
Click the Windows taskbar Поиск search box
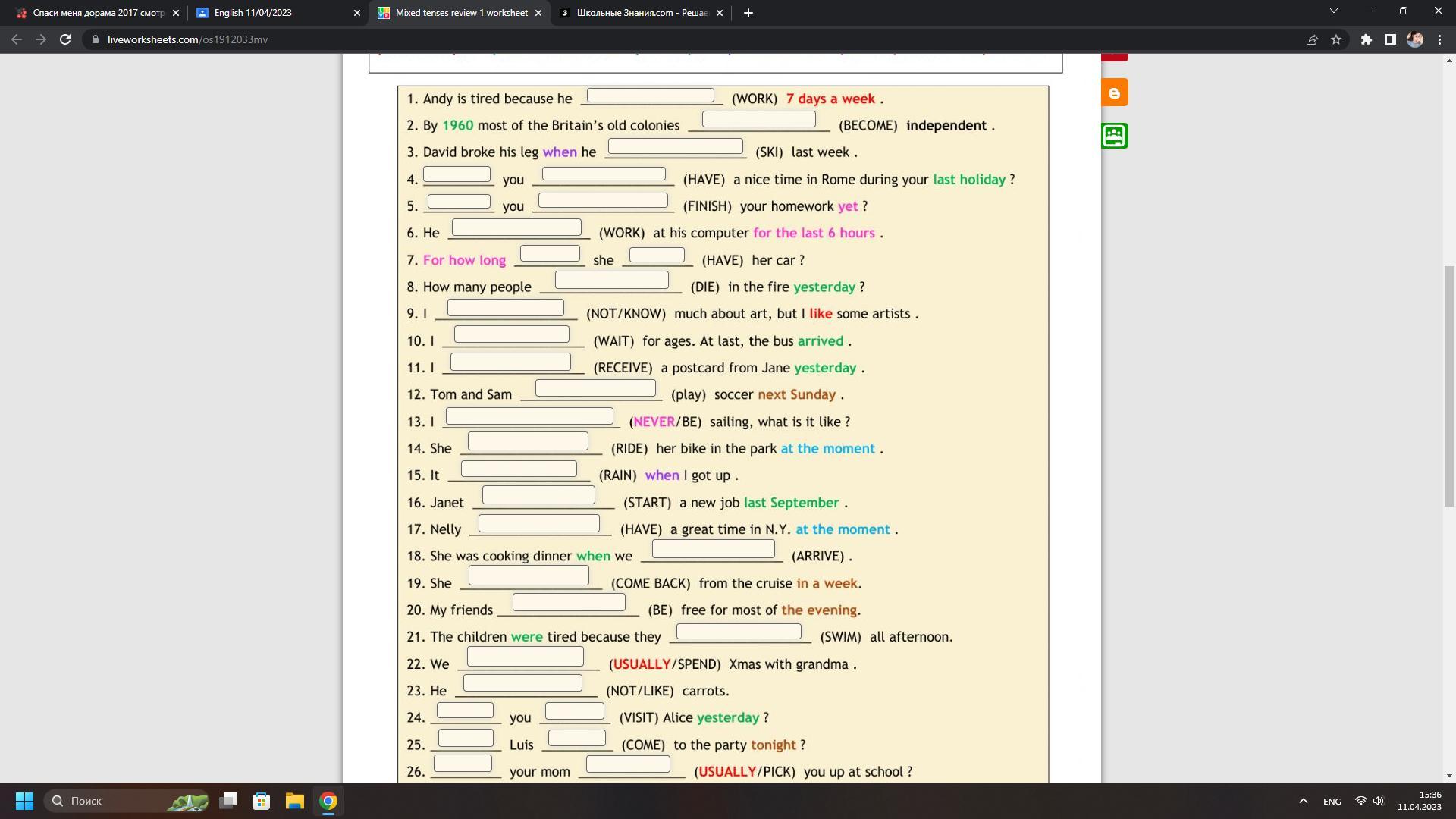coord(114,801)
